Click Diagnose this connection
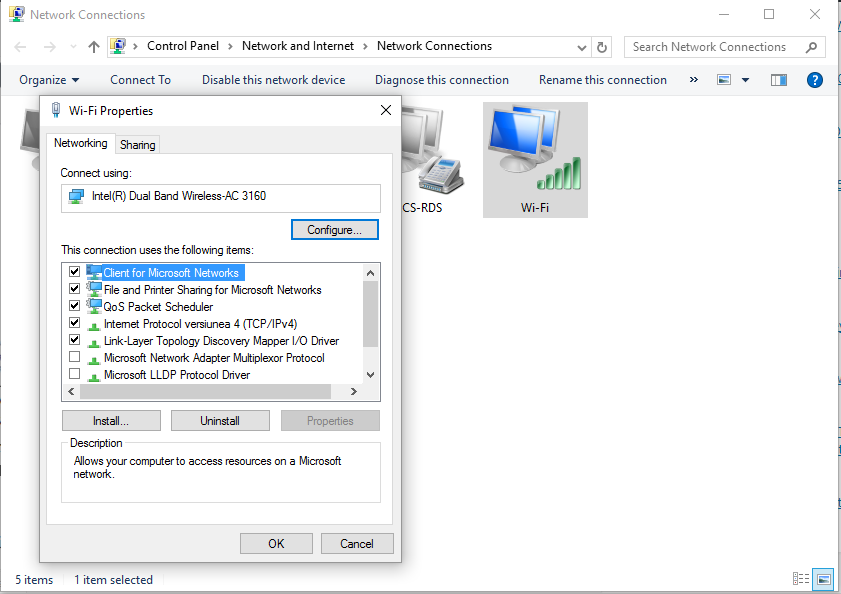Viewport: 841px width, 594px height. point(442,80)
